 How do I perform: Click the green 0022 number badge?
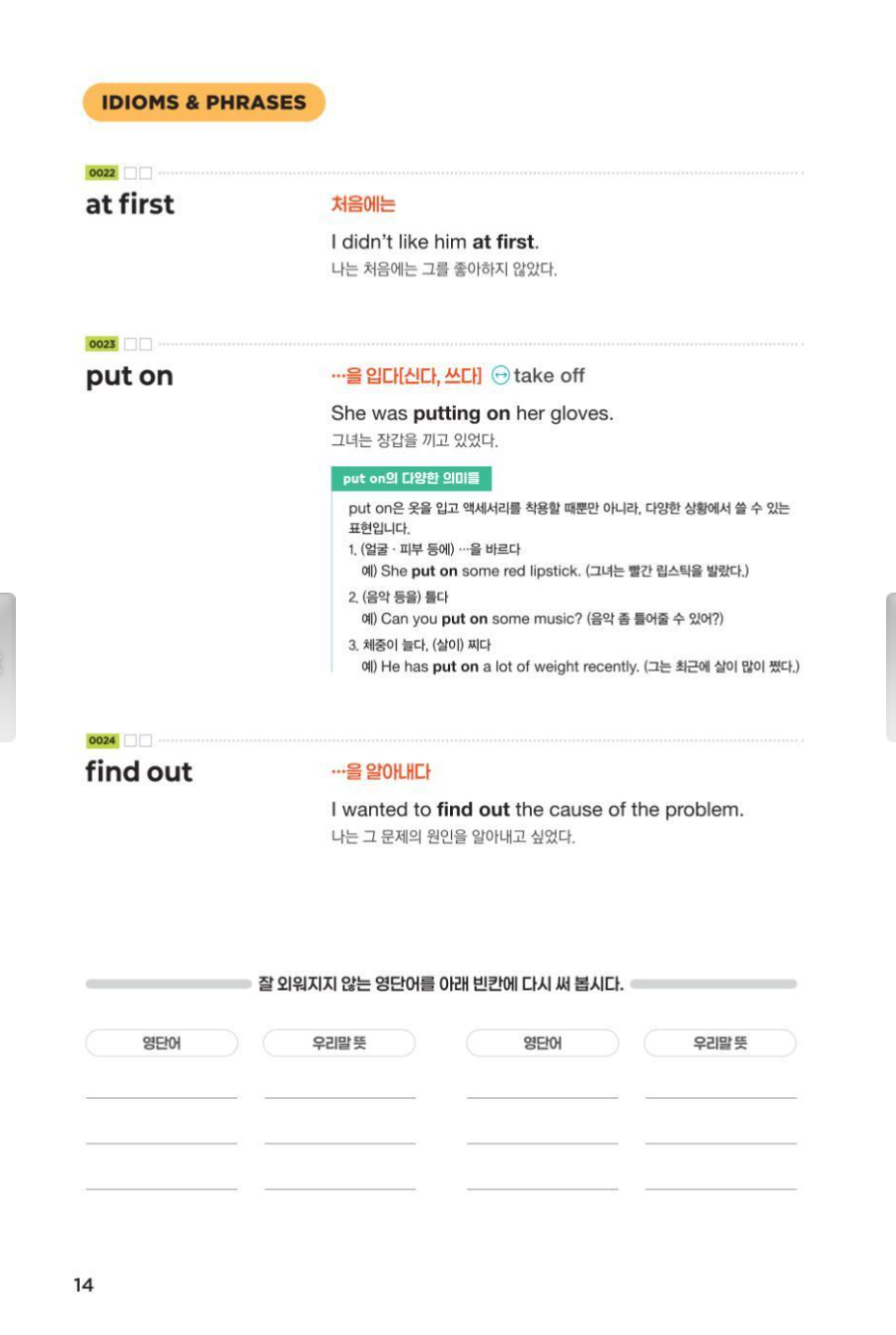tap(102, 173)
